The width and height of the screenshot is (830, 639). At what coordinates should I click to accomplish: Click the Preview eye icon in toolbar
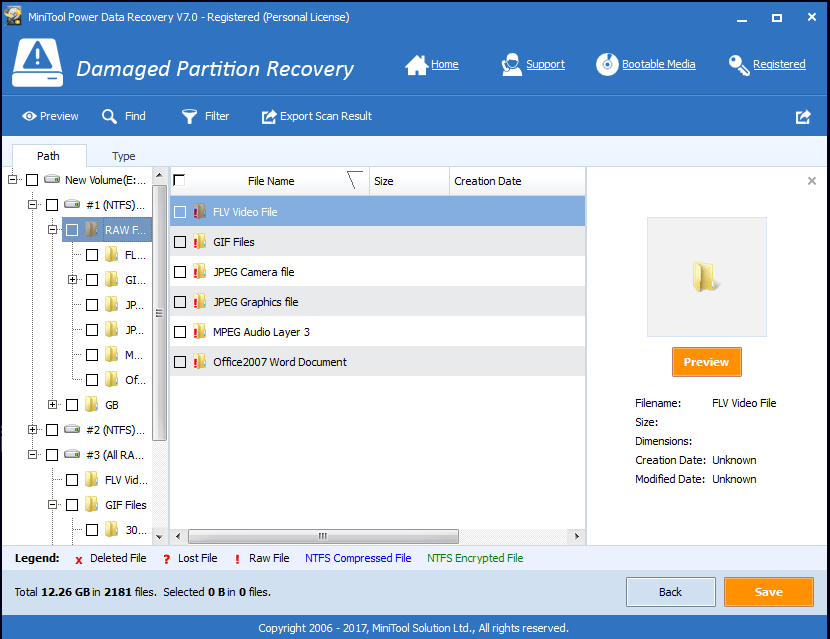coord(29,116)
